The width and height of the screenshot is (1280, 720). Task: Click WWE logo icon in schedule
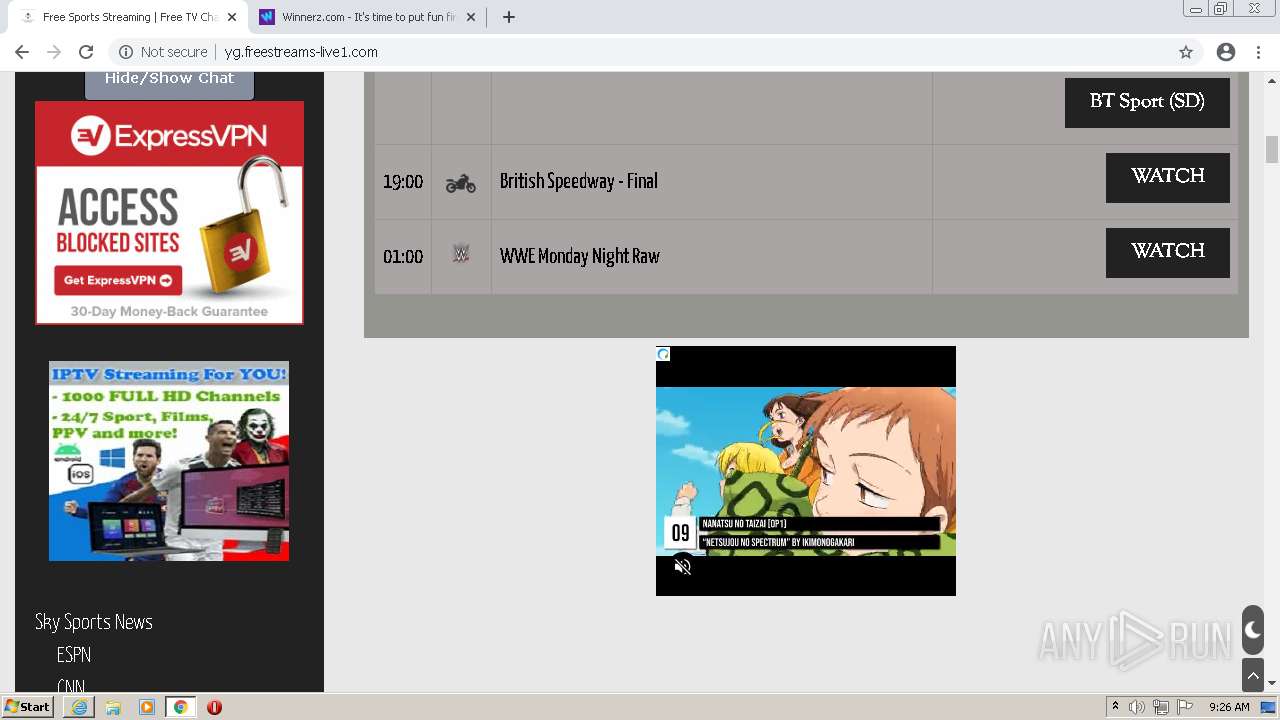point(461,255)
